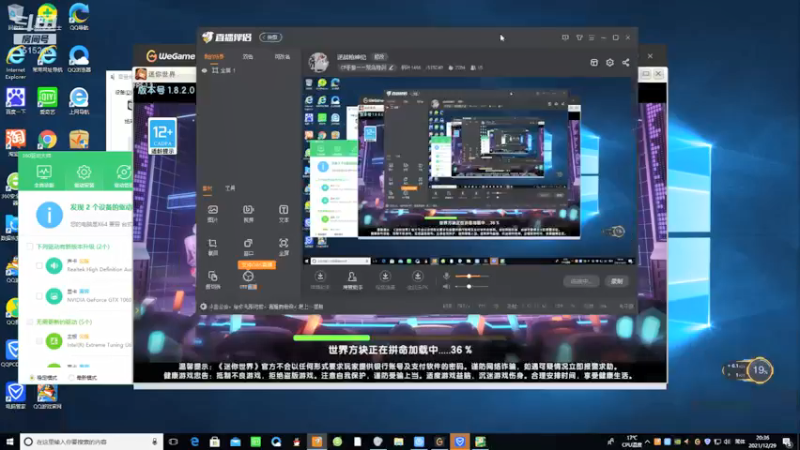The image size is (800, 450).
Task: Switch to the third top-left streaming tab
Action: [282, 57]
